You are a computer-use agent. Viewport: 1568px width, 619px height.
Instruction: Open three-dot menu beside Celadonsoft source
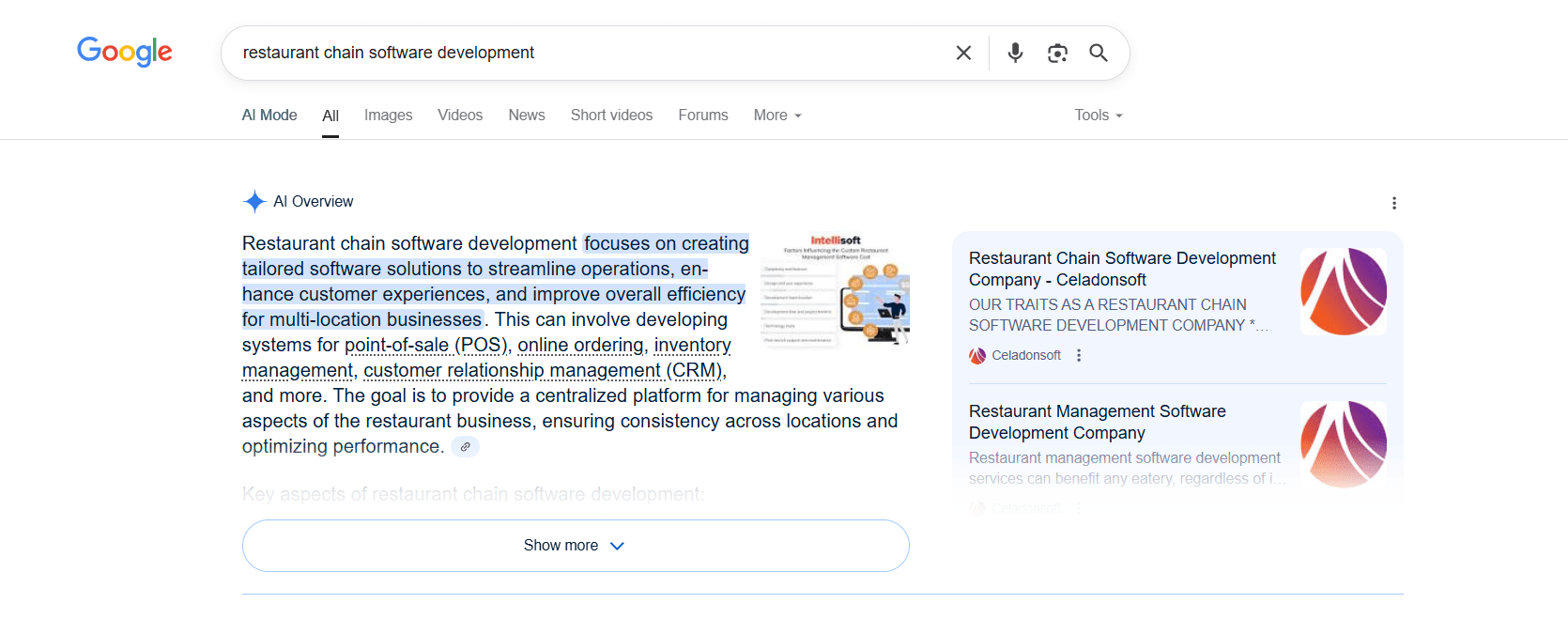point(1079,355)
